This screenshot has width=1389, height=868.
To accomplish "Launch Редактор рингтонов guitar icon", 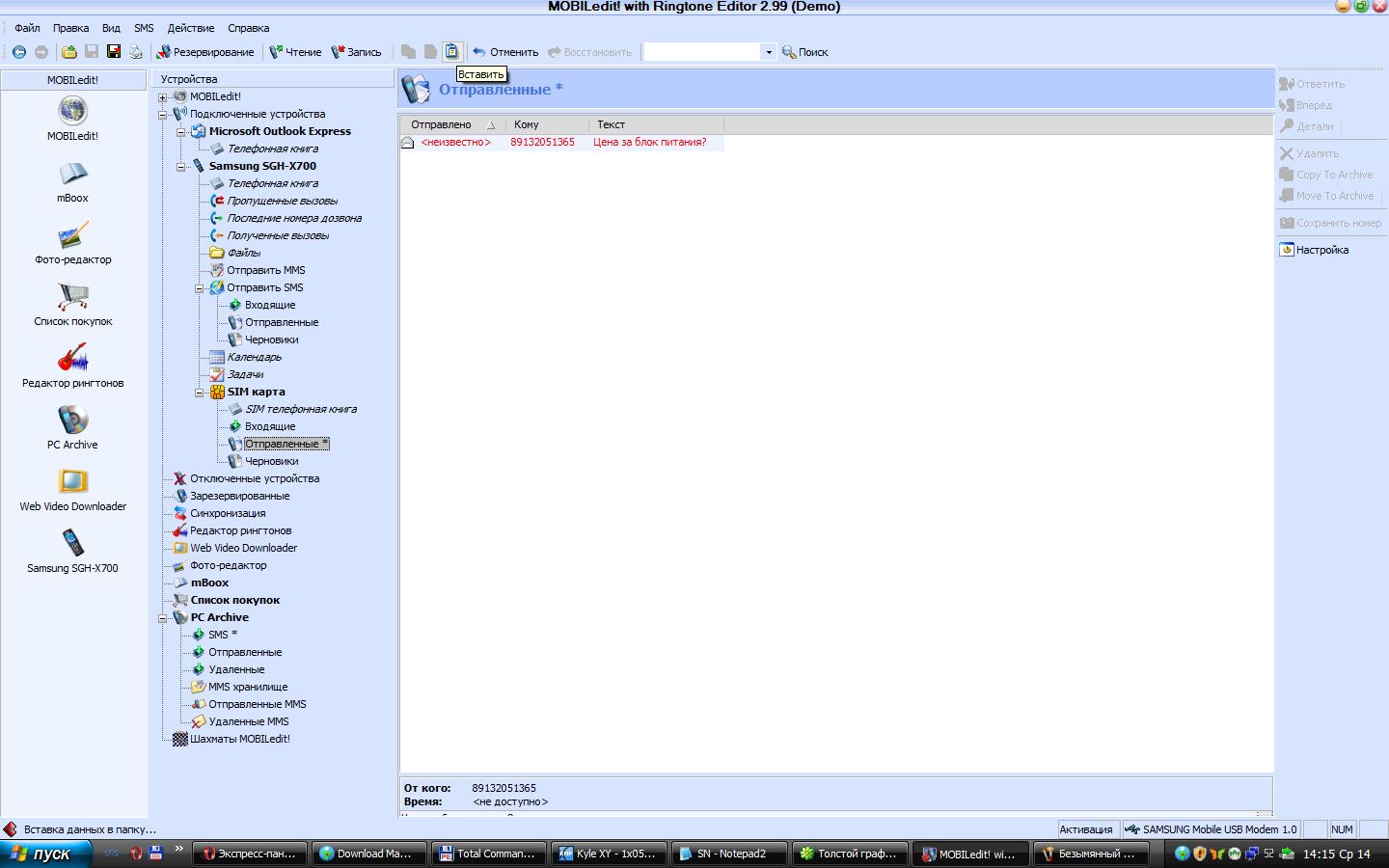I will pyautogui.click(x=72, y=366).
